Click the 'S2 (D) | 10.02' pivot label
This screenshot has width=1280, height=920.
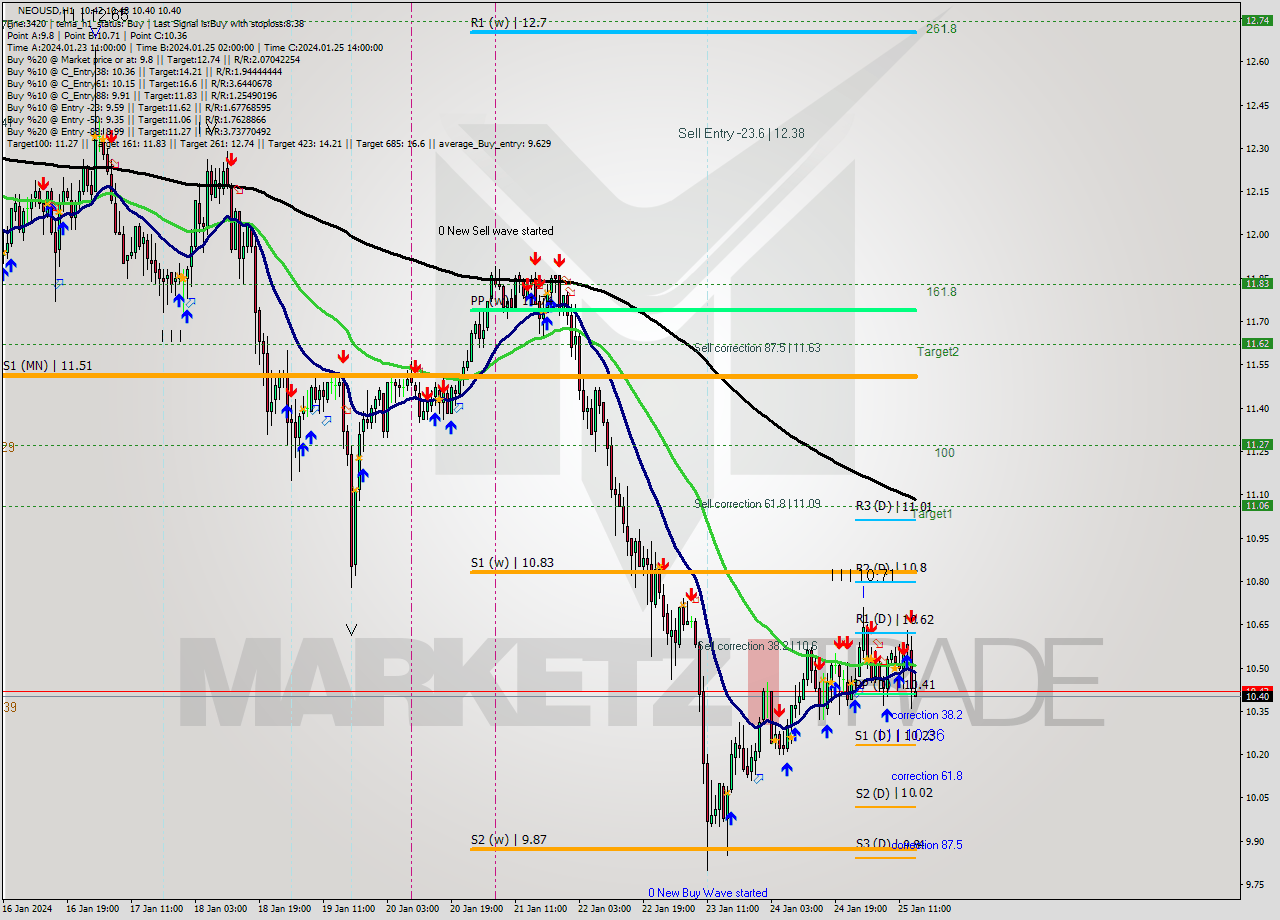[894, 793]
